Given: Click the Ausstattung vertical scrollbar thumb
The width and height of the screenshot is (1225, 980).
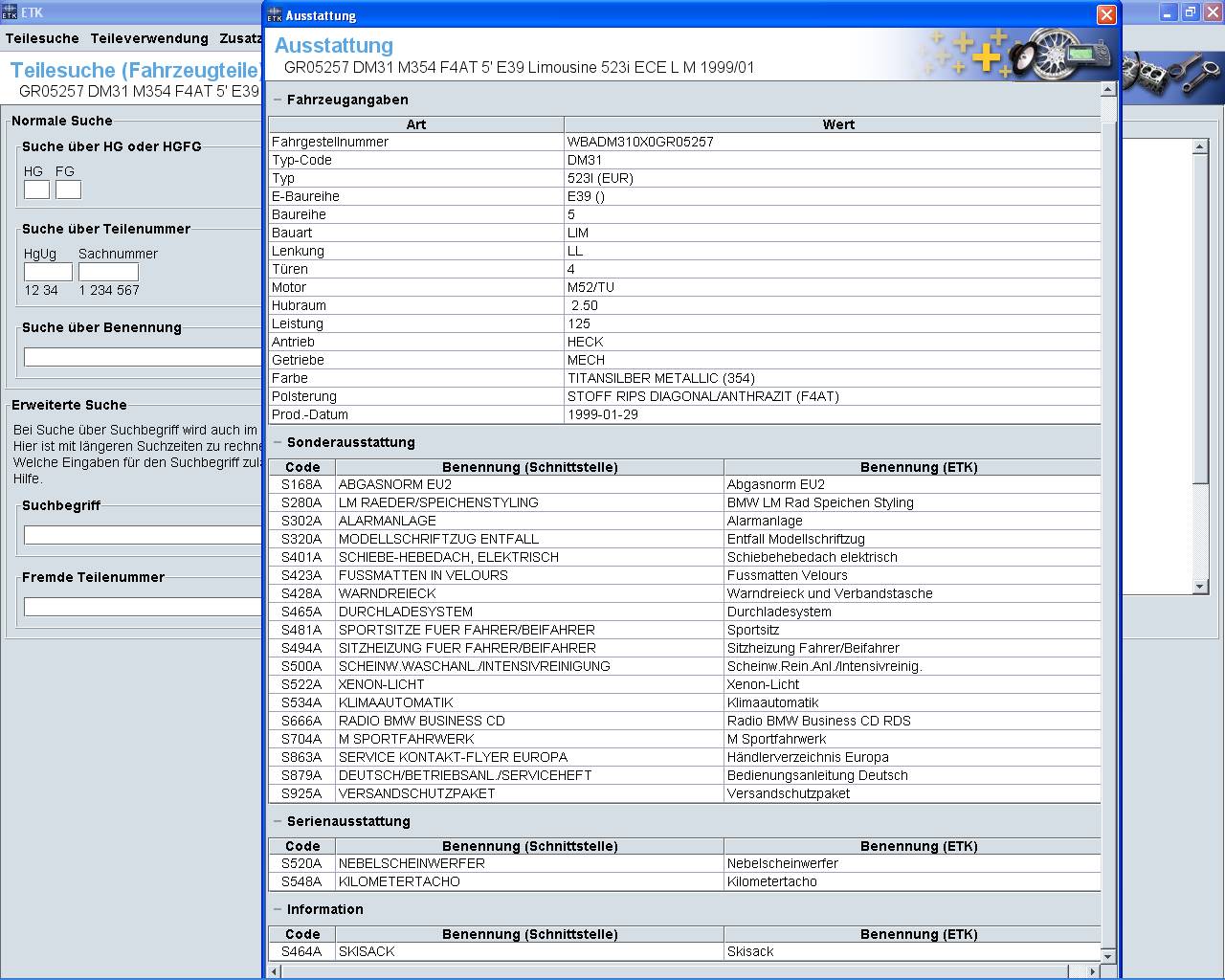Looking at the screenshot, I should 1108,109.
